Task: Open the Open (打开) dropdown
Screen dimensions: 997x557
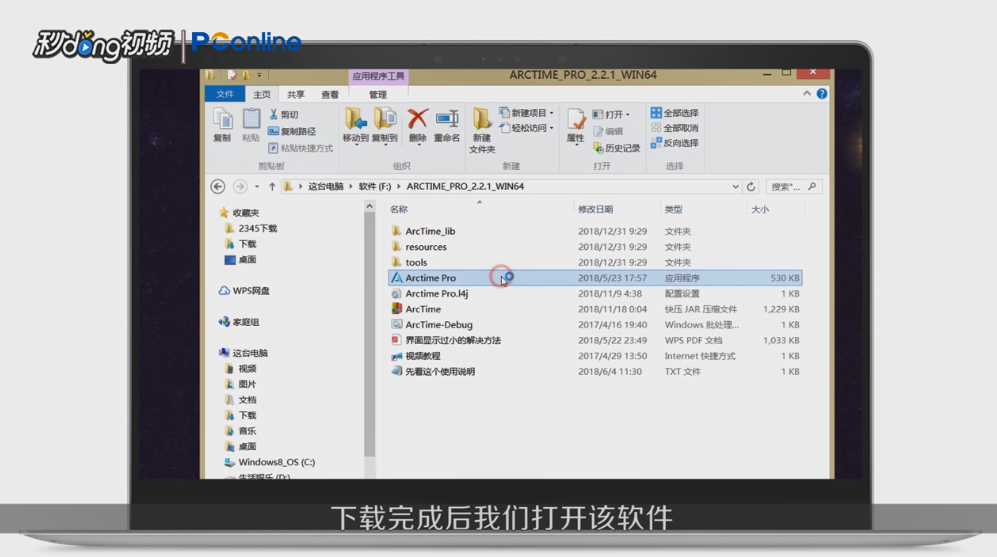Action: (x=611, y=114)
